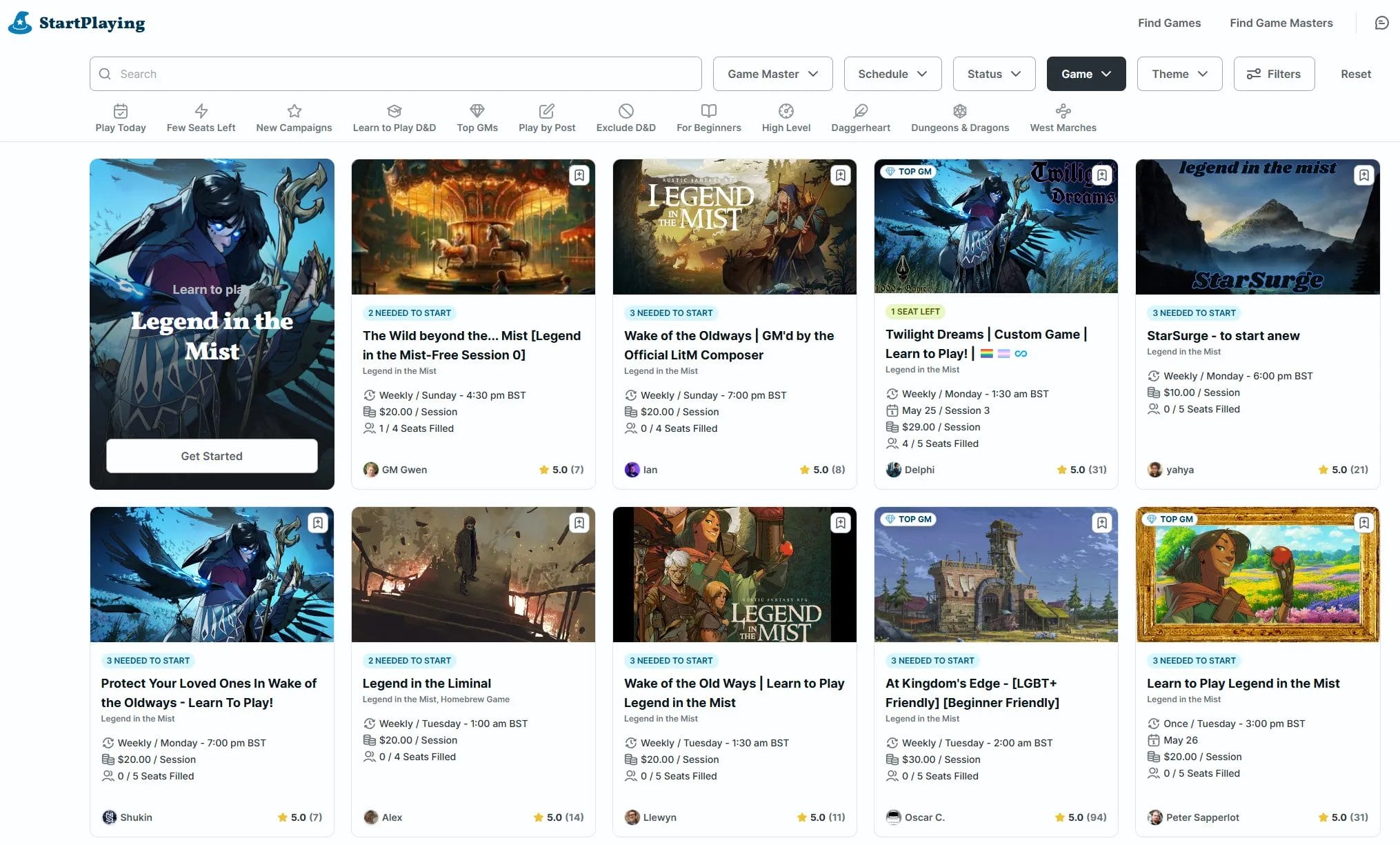Select the West Marches quick filter icon
This screenshot has width=1400, height=845.
coord(1063,110)
